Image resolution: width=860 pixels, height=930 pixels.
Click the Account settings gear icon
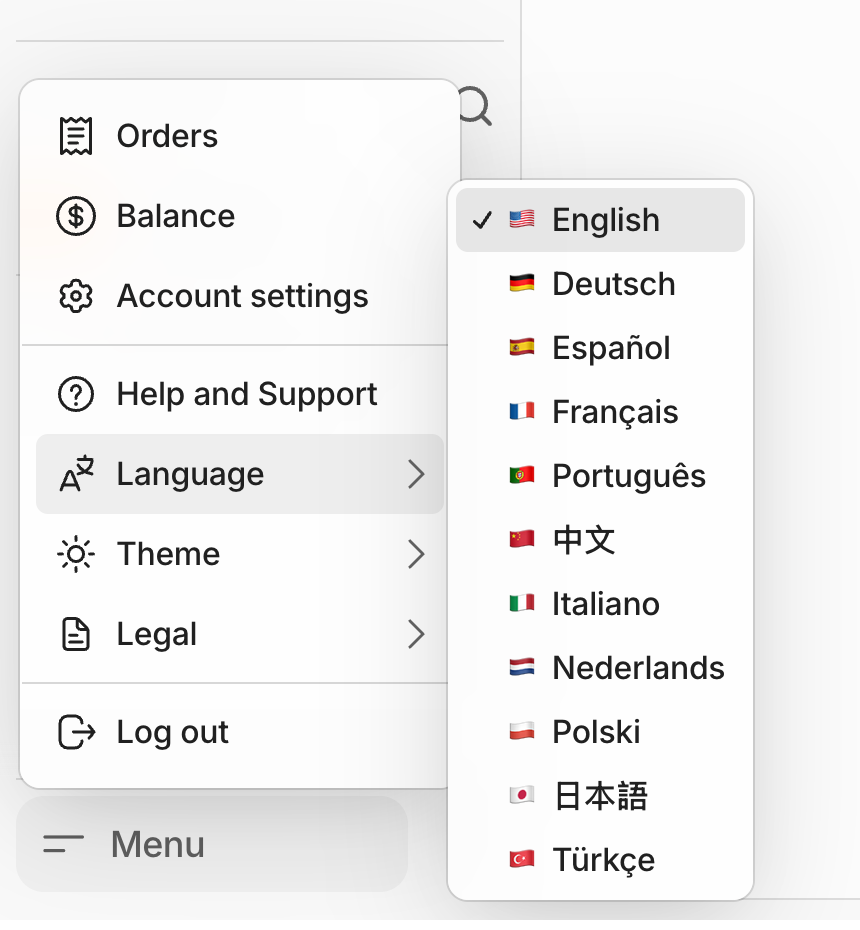tap(76, 296)
